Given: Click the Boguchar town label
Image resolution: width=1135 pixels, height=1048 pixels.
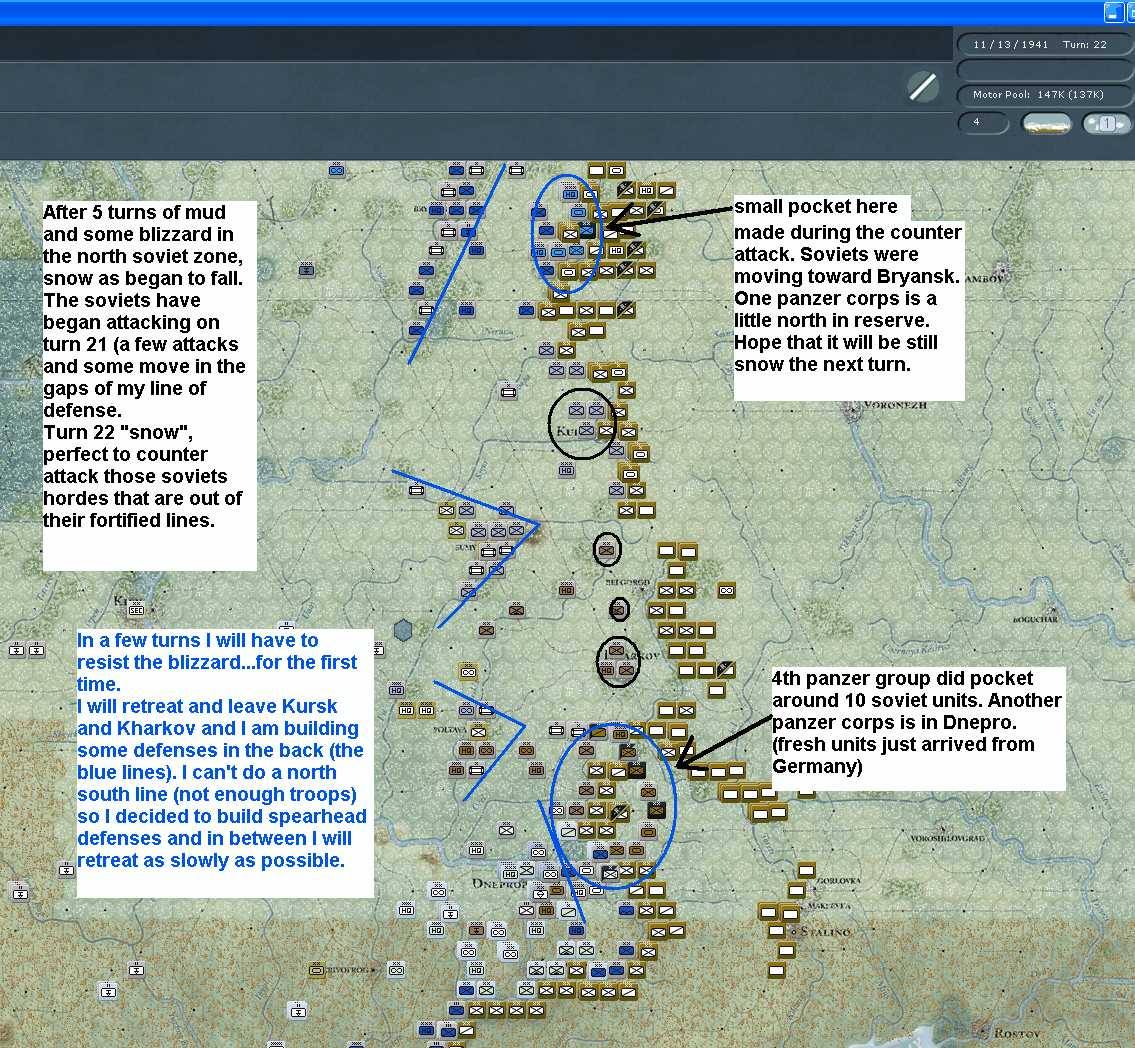Looking at the screenshot, I should coord(1035,620).
